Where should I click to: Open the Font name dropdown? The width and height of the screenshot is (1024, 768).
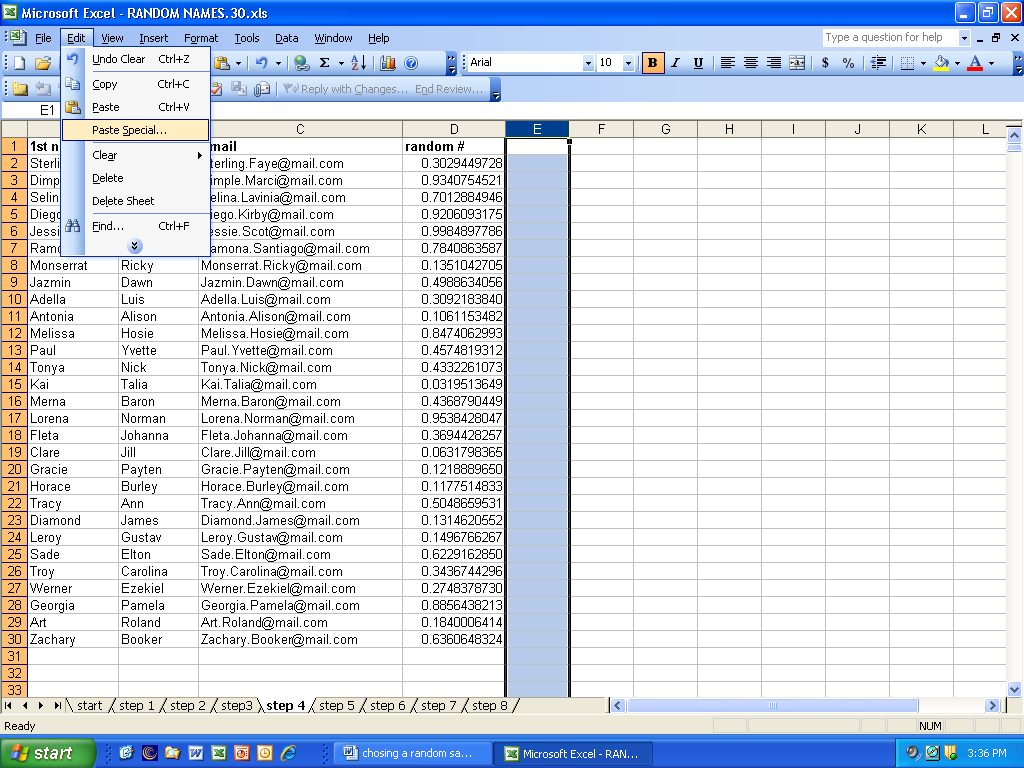588,63
